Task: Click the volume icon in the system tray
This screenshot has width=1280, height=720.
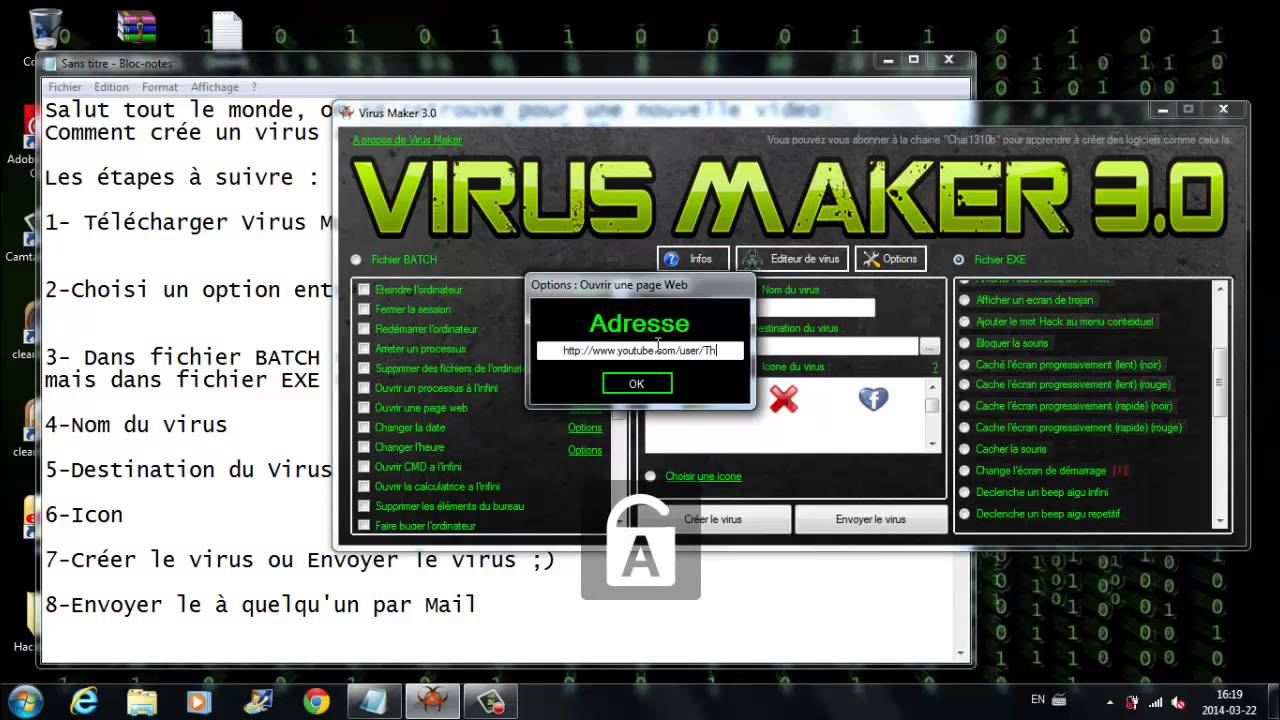Action: [1178, 701]
